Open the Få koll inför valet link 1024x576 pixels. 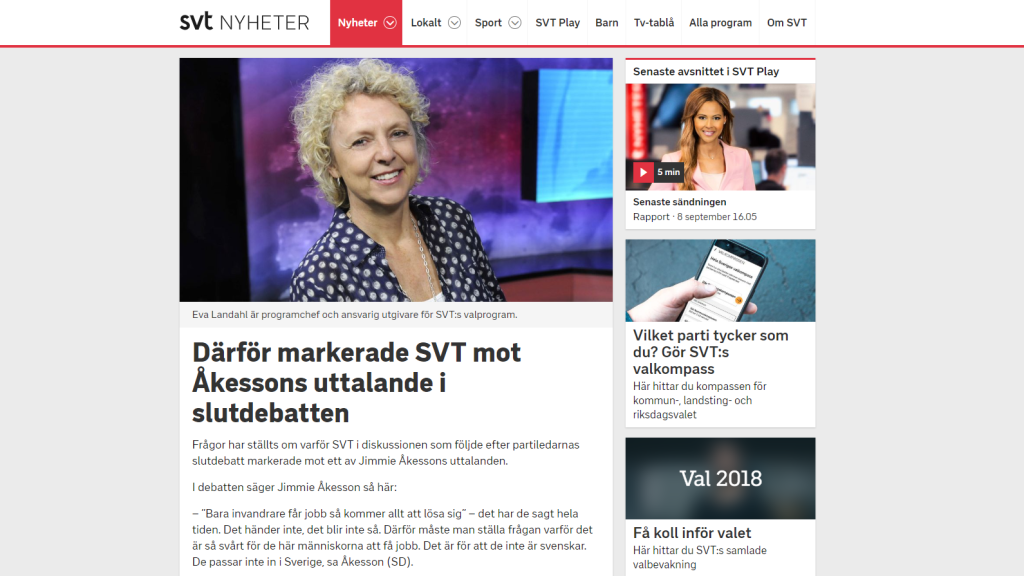click(692, 533)
